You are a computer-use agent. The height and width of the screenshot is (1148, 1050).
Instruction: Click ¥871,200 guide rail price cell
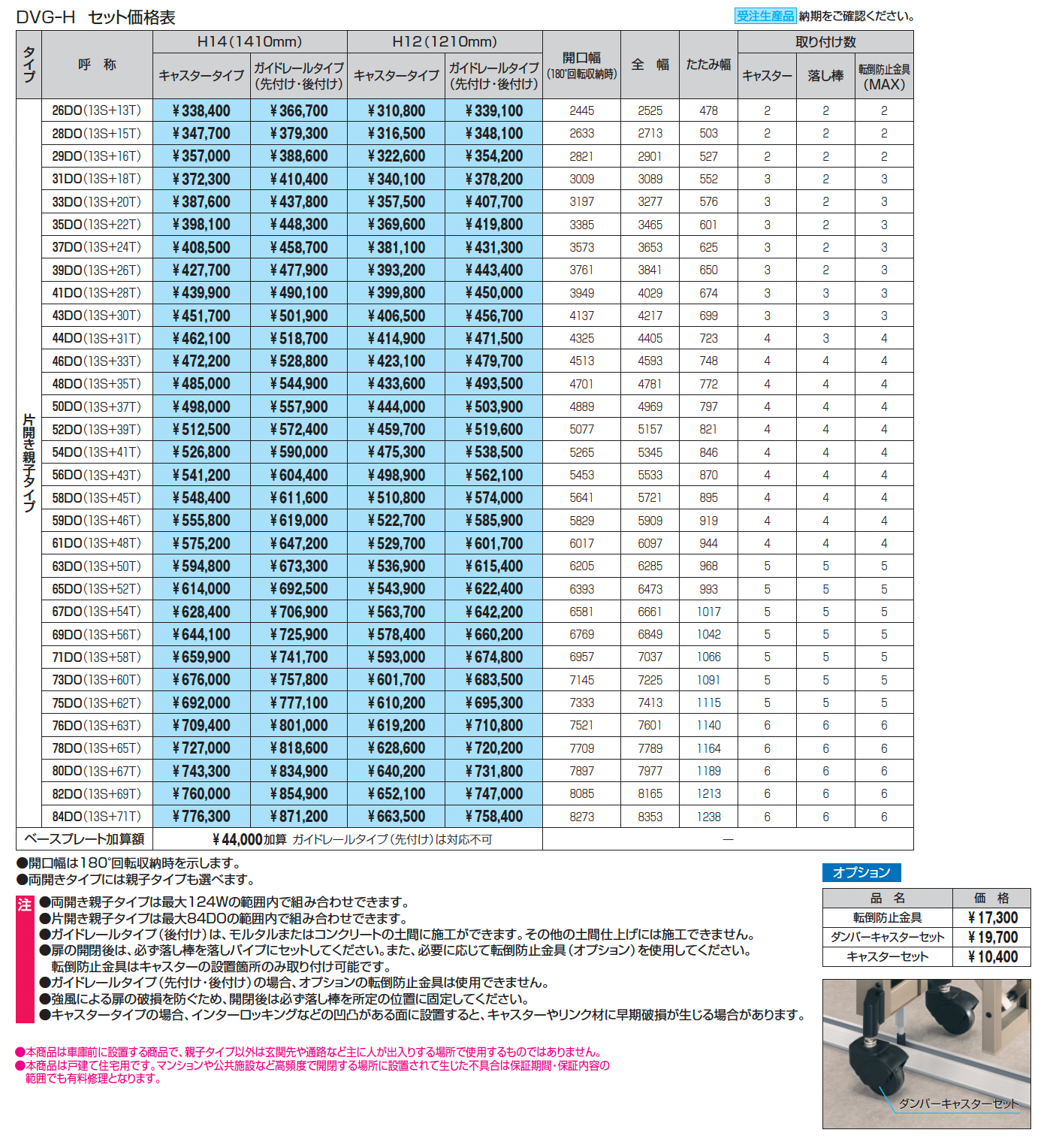299,817
